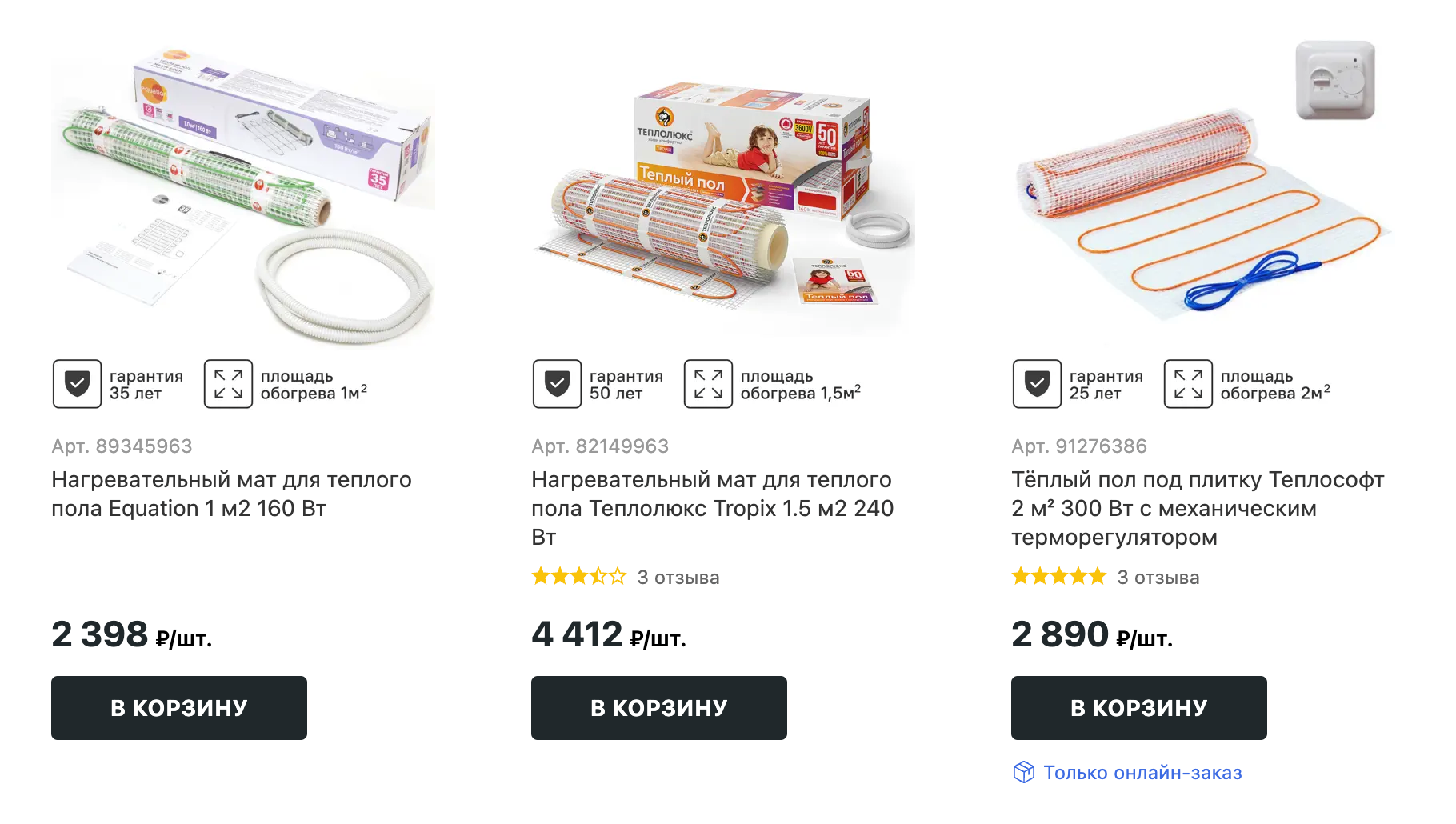Viewport: 1456px width, 824px height.
Task: Click the Только онлайн-заказ link
Action: click(x=1142, y=773)
